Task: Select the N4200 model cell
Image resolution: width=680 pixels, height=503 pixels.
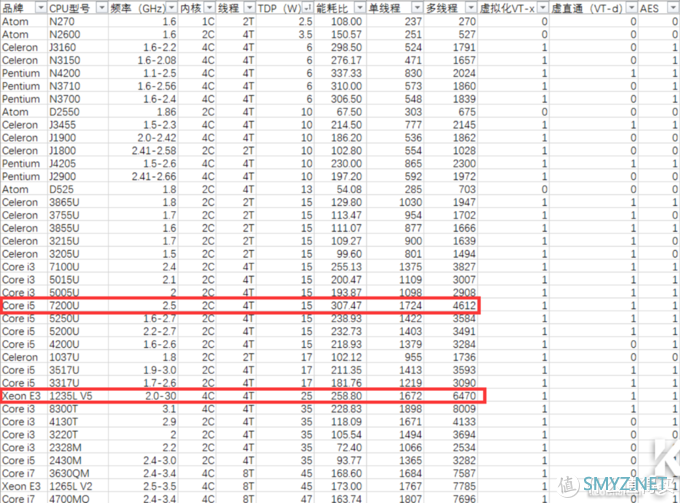Action: pos(78,73)
